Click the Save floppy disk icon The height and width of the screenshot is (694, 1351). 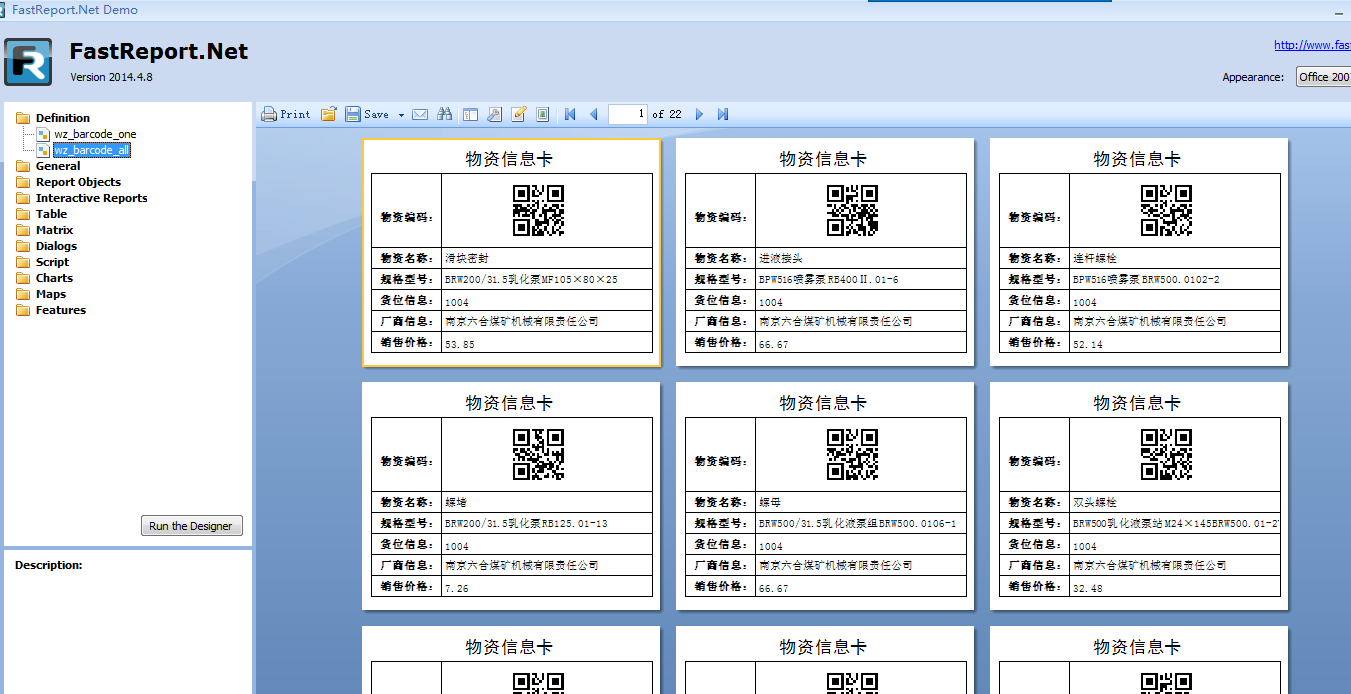pyautogui.click(x=353, y=114)
